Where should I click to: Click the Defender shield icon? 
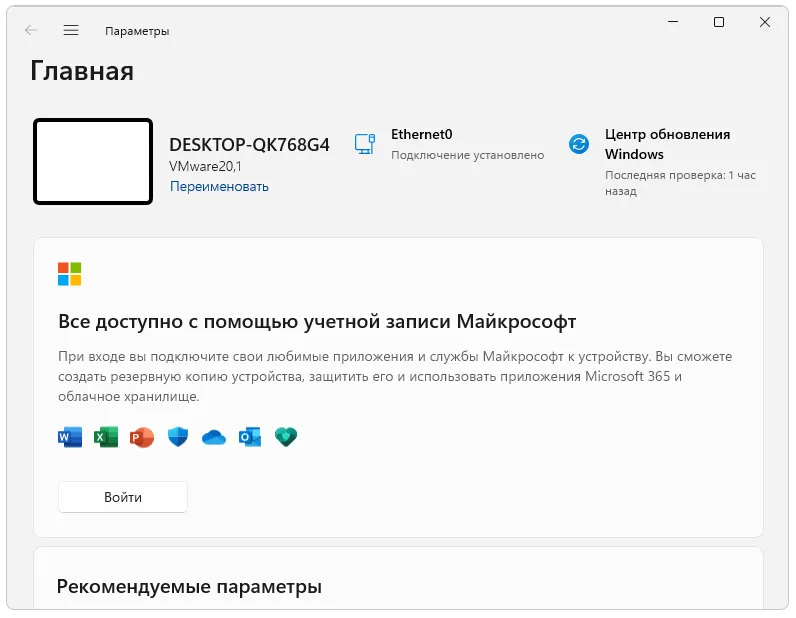coord(178,437)
